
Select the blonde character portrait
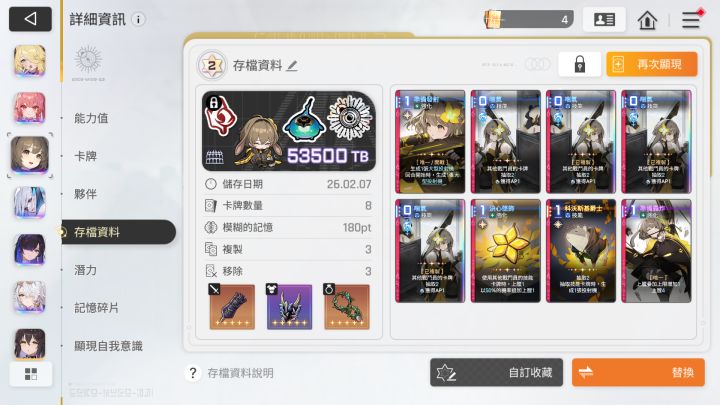(30, 61)
